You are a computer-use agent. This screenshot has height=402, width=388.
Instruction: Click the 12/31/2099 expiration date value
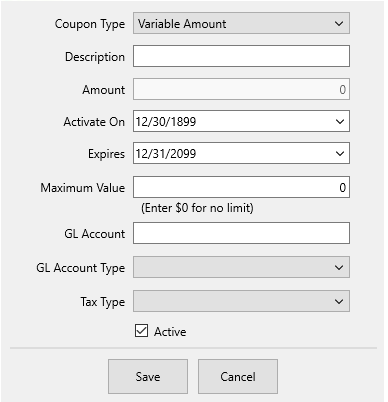coord(166,154)
